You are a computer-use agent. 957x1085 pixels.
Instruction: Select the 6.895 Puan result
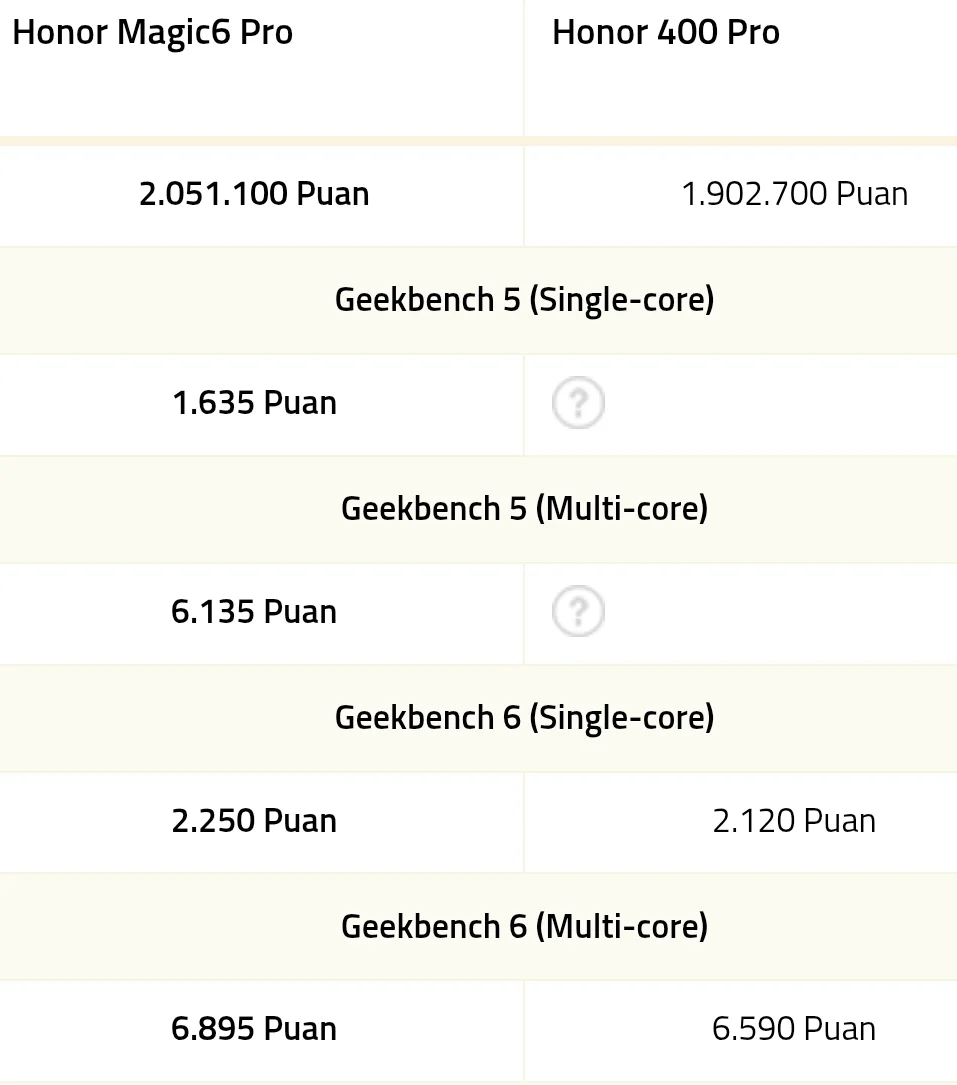[x=254, y=1029]
